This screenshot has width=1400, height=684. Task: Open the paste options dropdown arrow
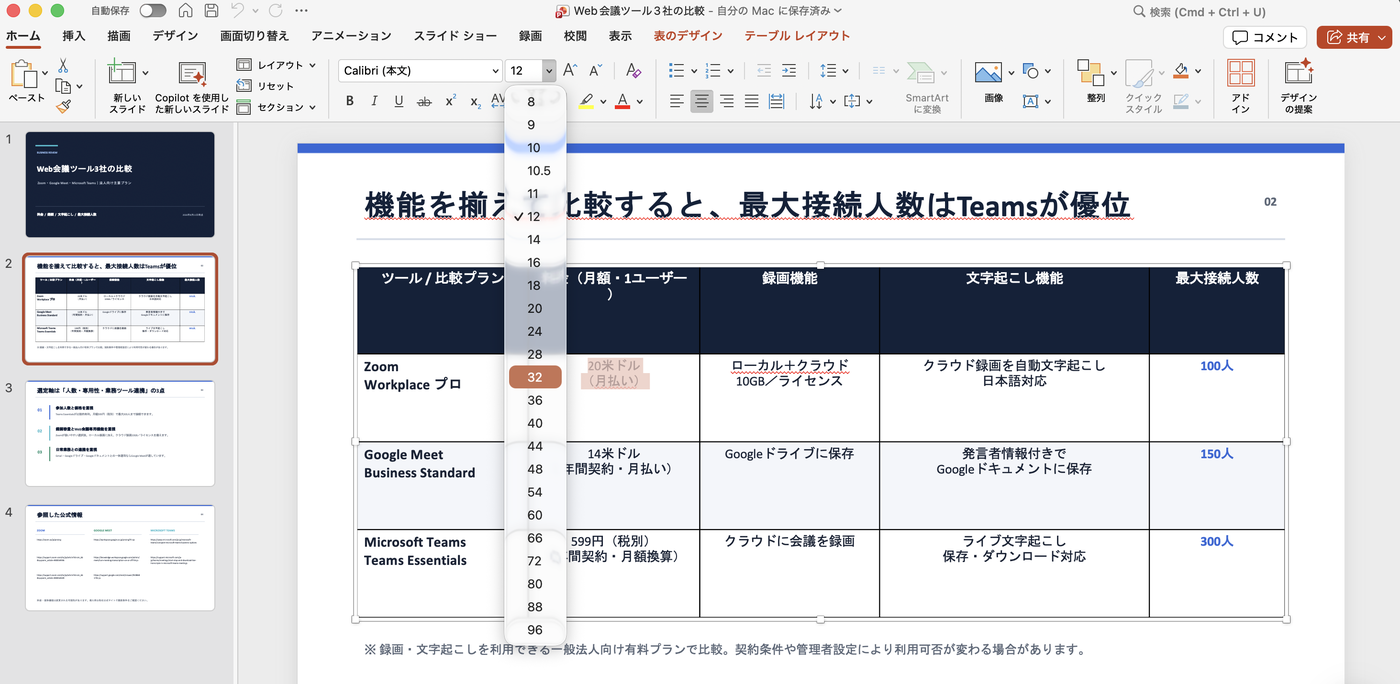[46, 73]
